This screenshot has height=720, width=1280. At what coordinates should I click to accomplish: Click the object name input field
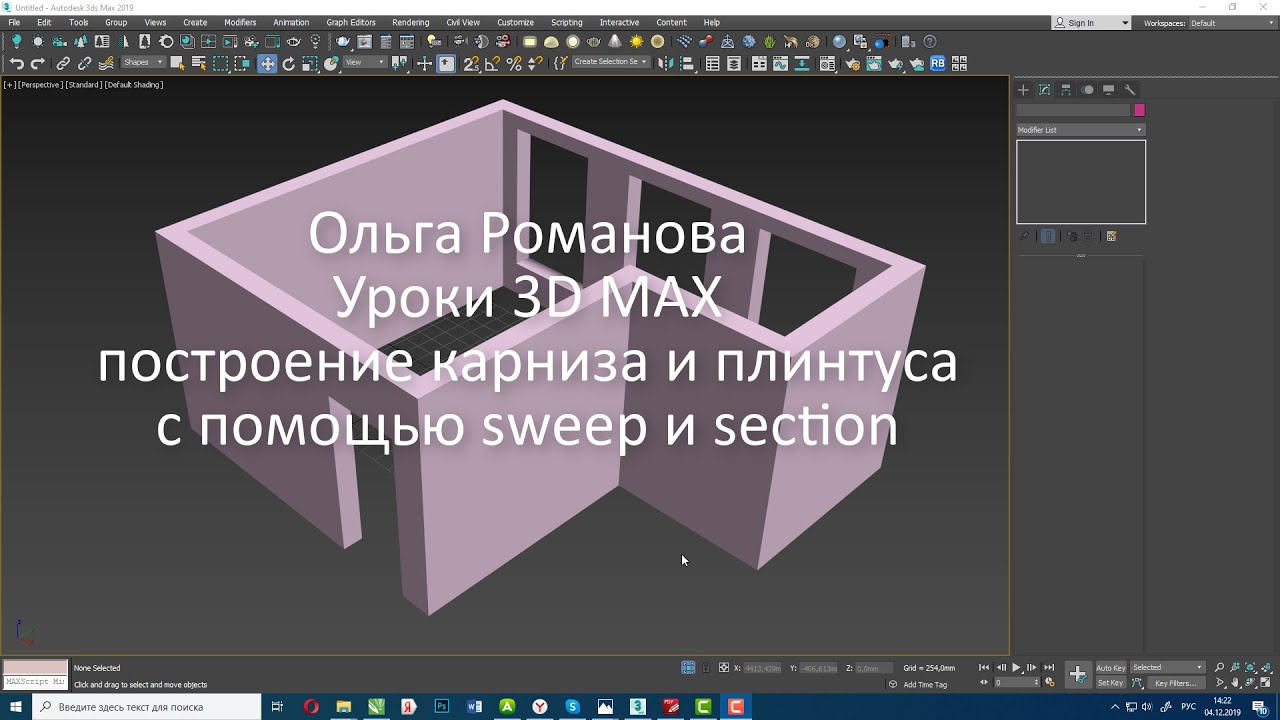[1073, 110]
